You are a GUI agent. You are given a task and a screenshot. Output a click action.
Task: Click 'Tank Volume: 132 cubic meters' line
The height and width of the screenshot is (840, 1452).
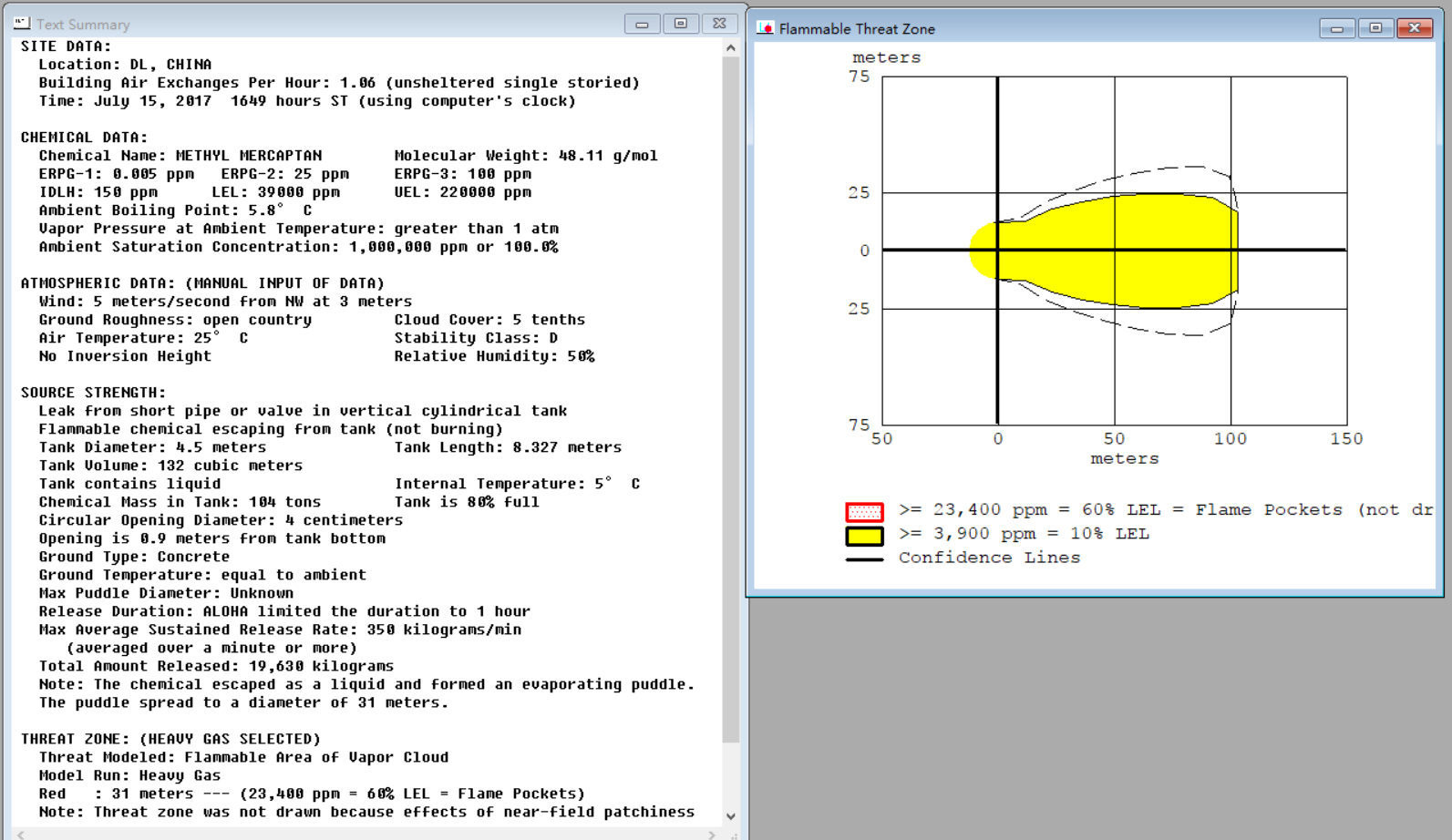click(x=170, y=466)
